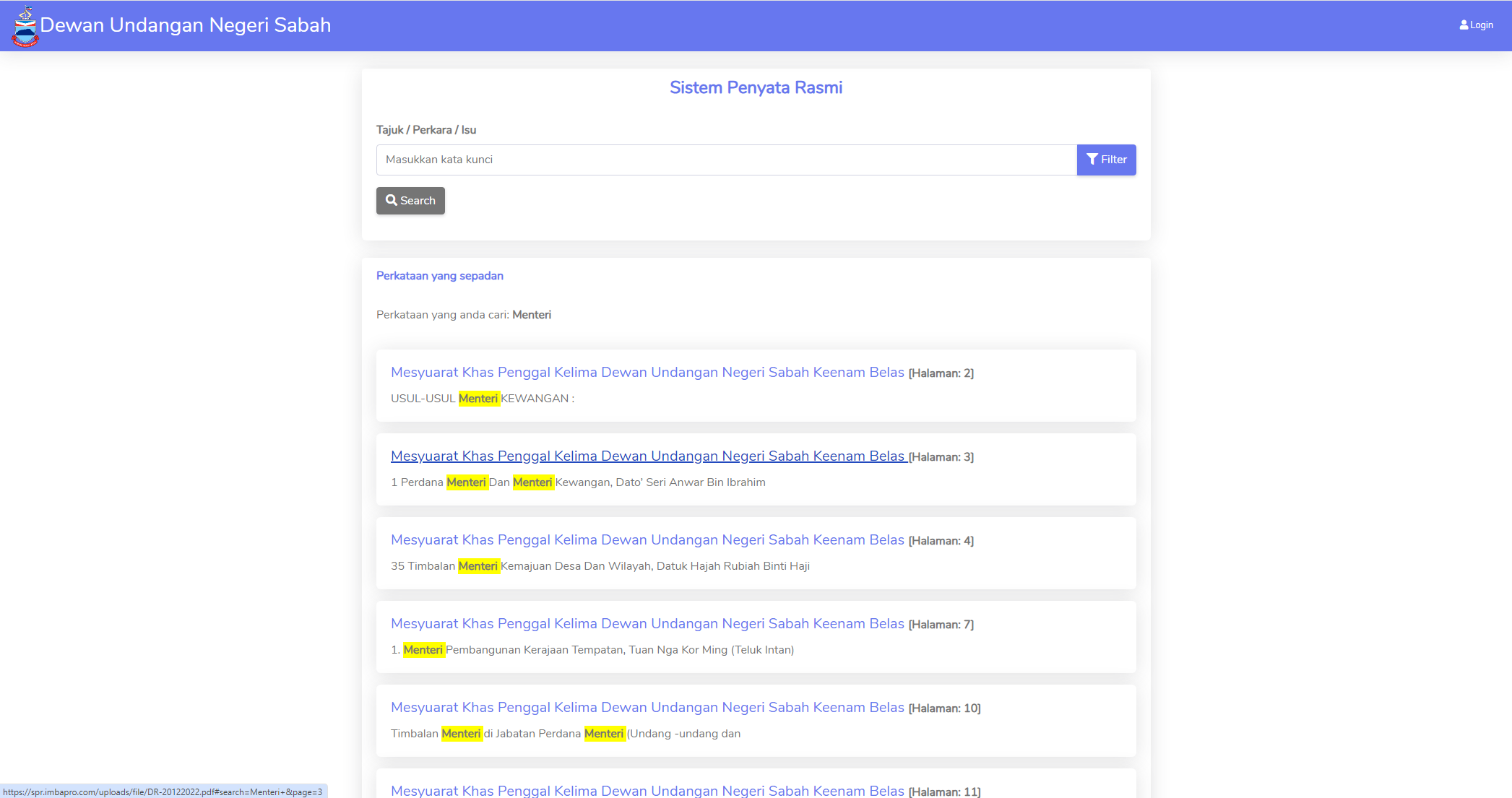Viewport: 1512px width, 798px height.
Task: Open the underlined result for Halaman 3
Action: (647, 456)
